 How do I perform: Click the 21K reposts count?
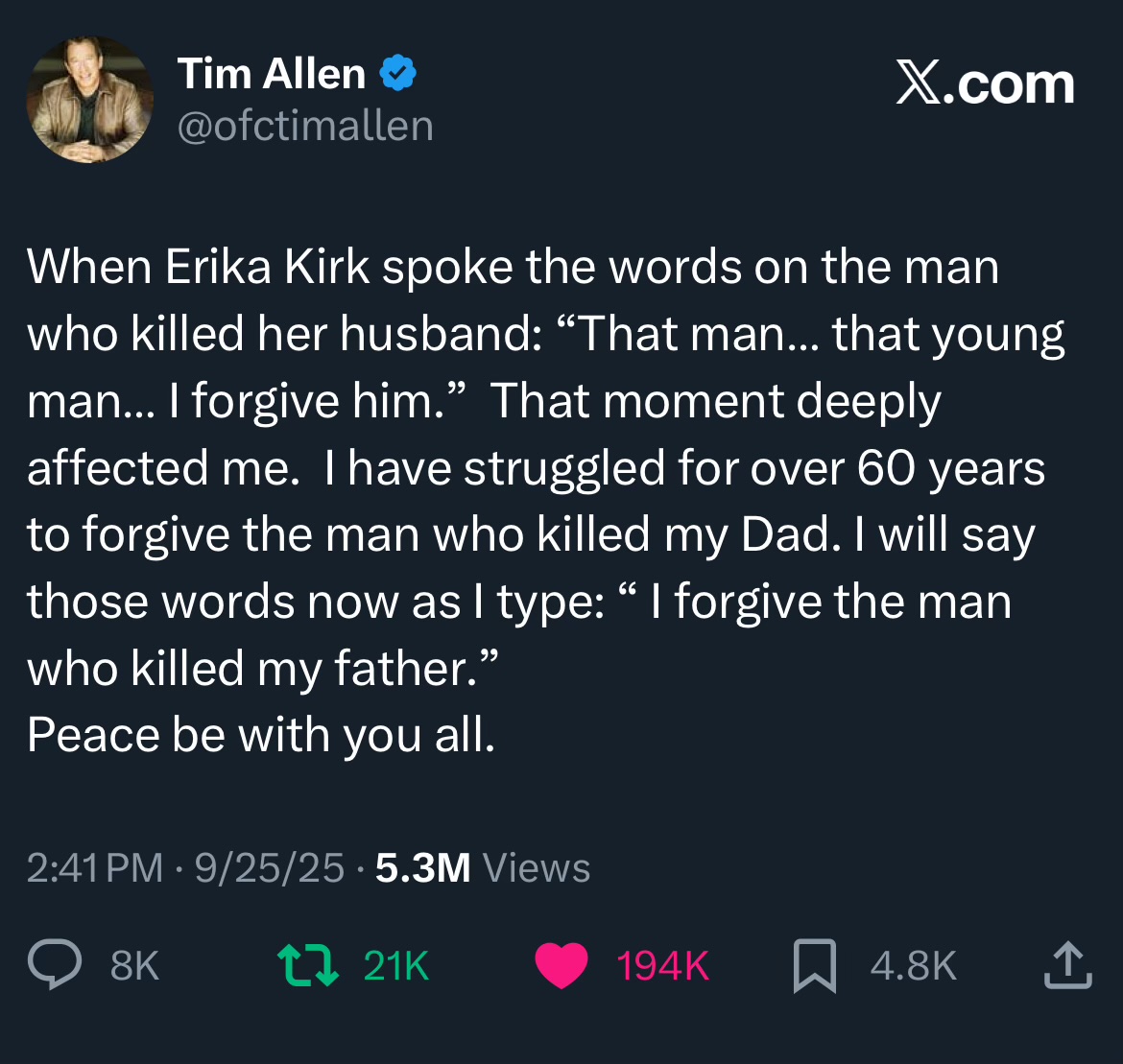396,966
